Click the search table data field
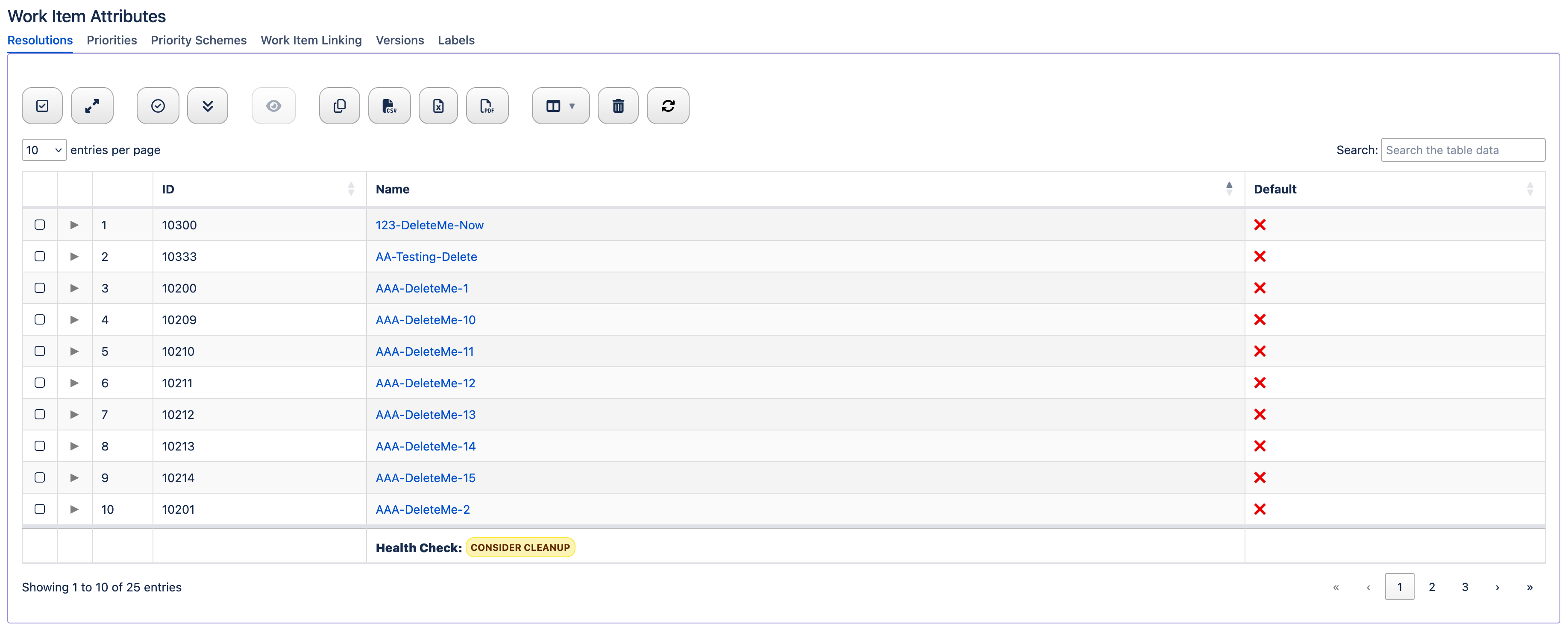 (x=1463, y=149)
